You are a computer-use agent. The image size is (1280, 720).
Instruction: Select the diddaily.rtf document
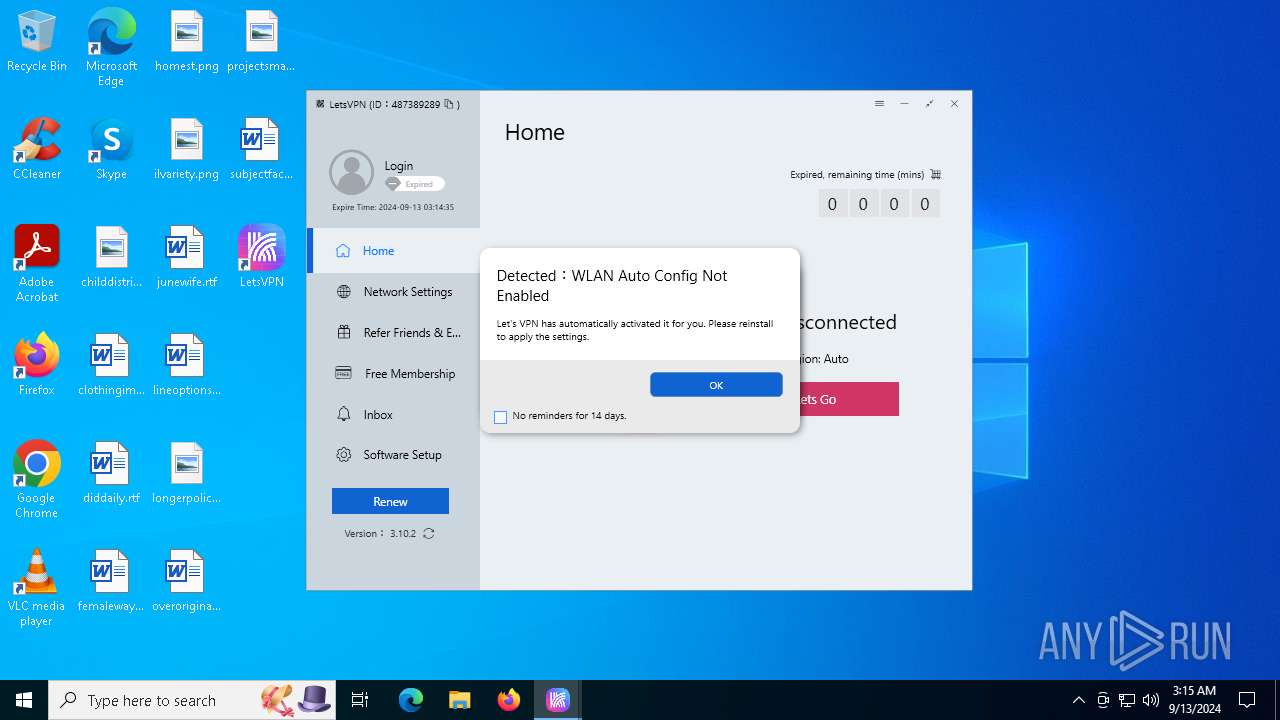tap(111, 474)
